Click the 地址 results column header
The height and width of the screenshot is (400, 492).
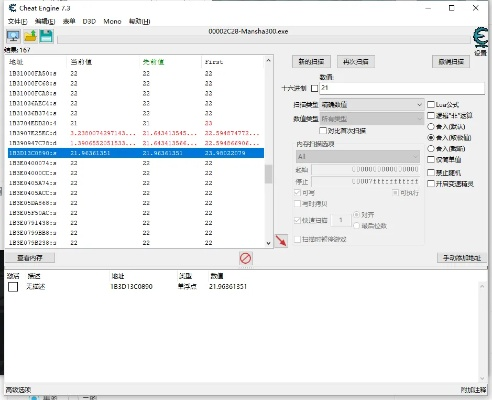click(x=37, y=62)
